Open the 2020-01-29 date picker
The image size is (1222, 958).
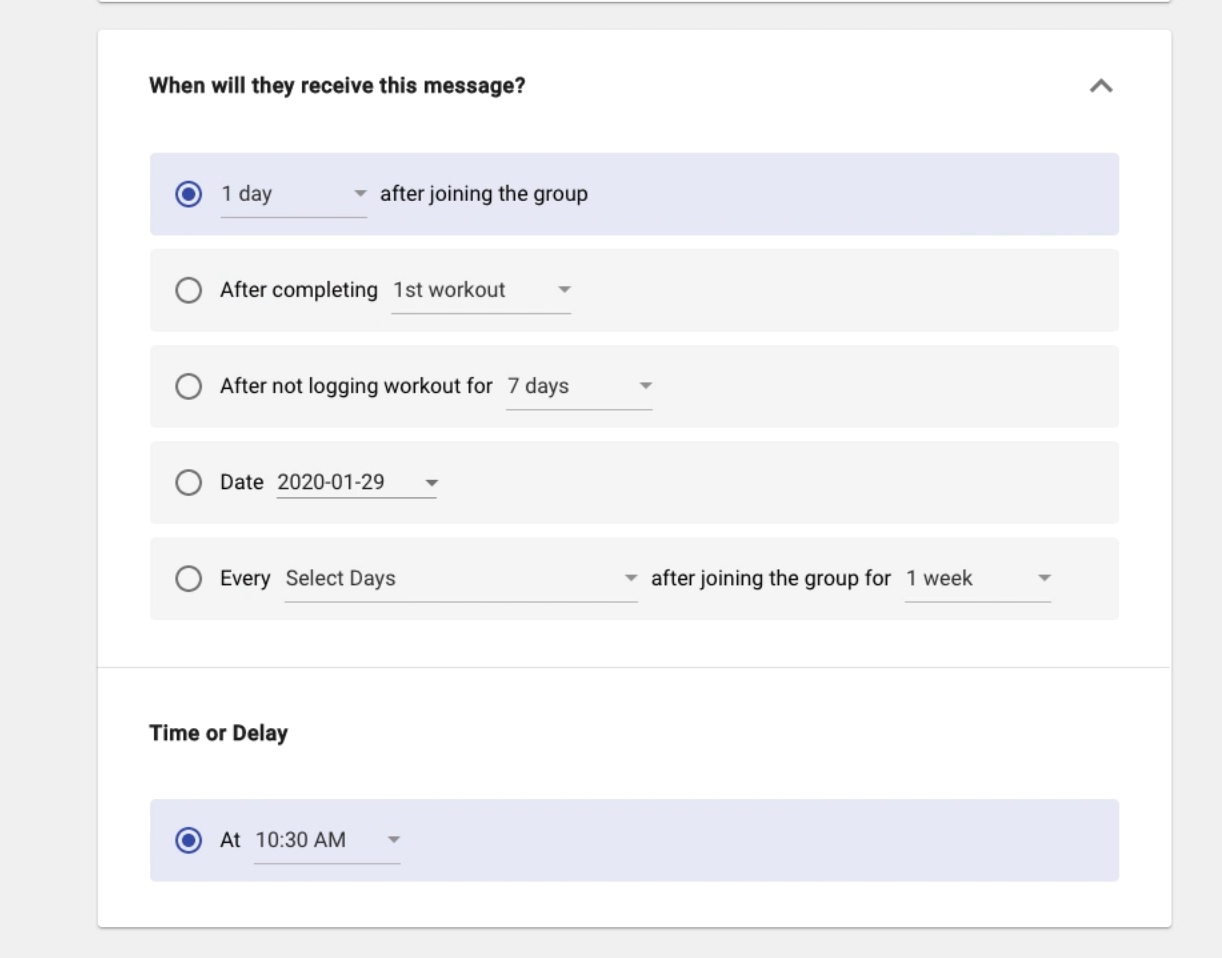pyautogui.click(x=356, y=483)
